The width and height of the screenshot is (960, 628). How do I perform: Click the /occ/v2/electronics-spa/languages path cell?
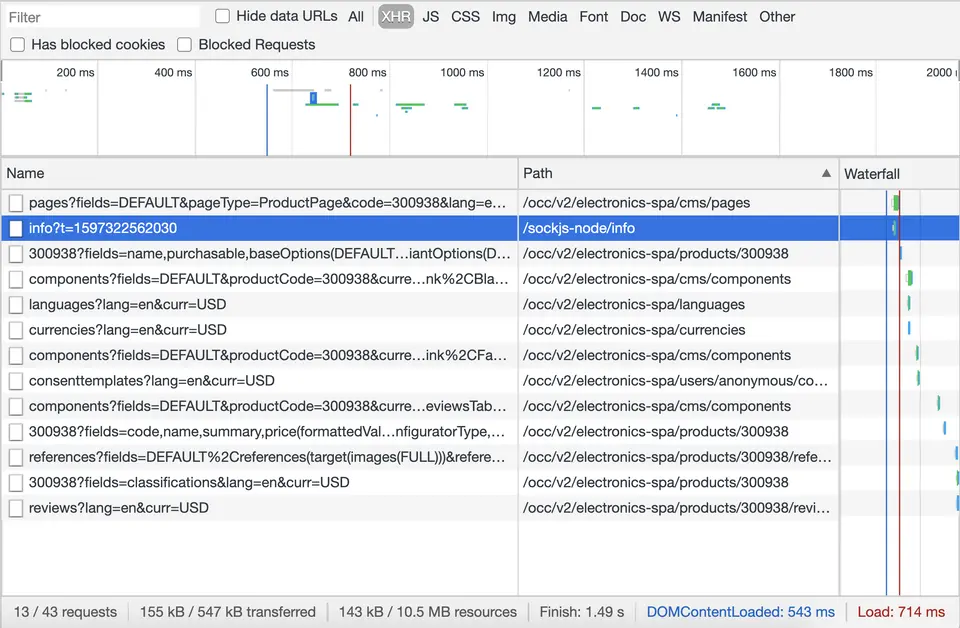click(x=678, y=304)
